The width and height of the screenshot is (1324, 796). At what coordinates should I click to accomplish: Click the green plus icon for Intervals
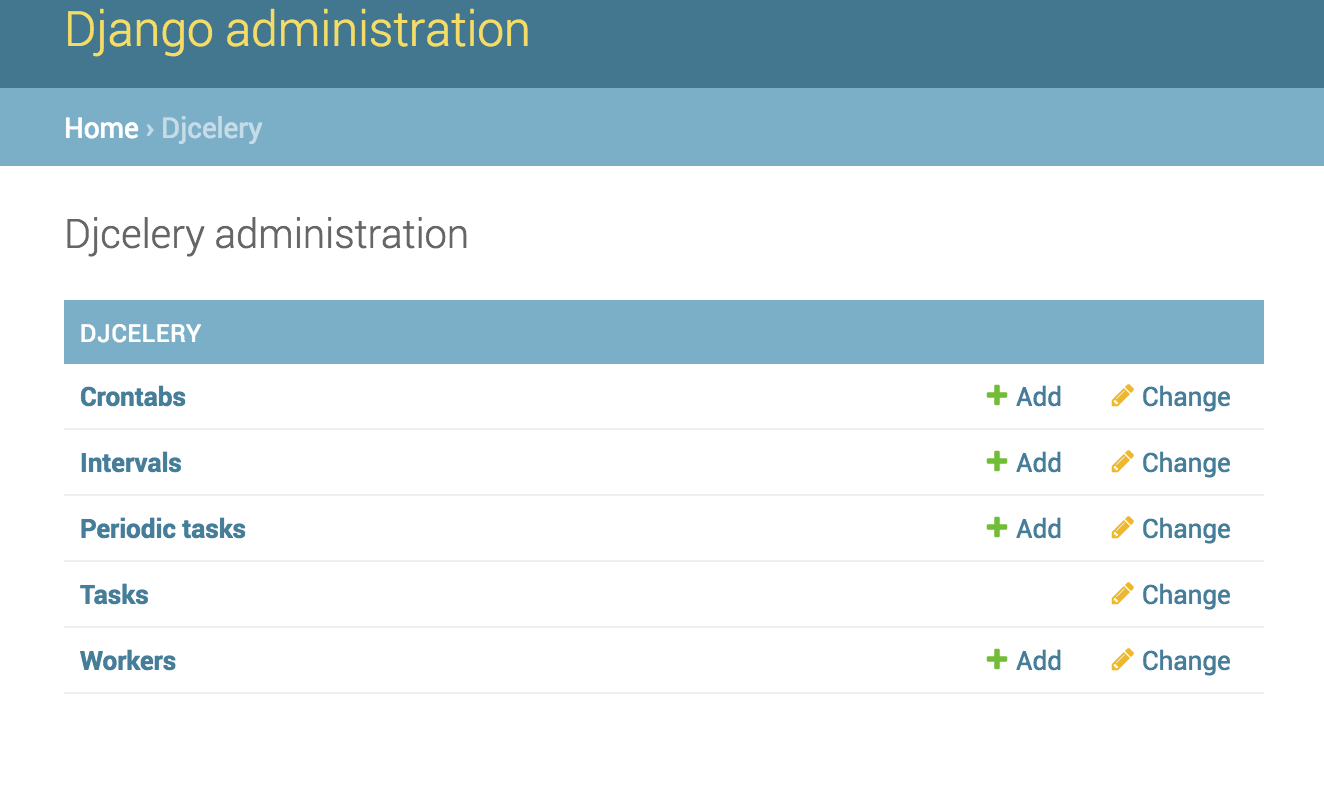coord(996,461)
